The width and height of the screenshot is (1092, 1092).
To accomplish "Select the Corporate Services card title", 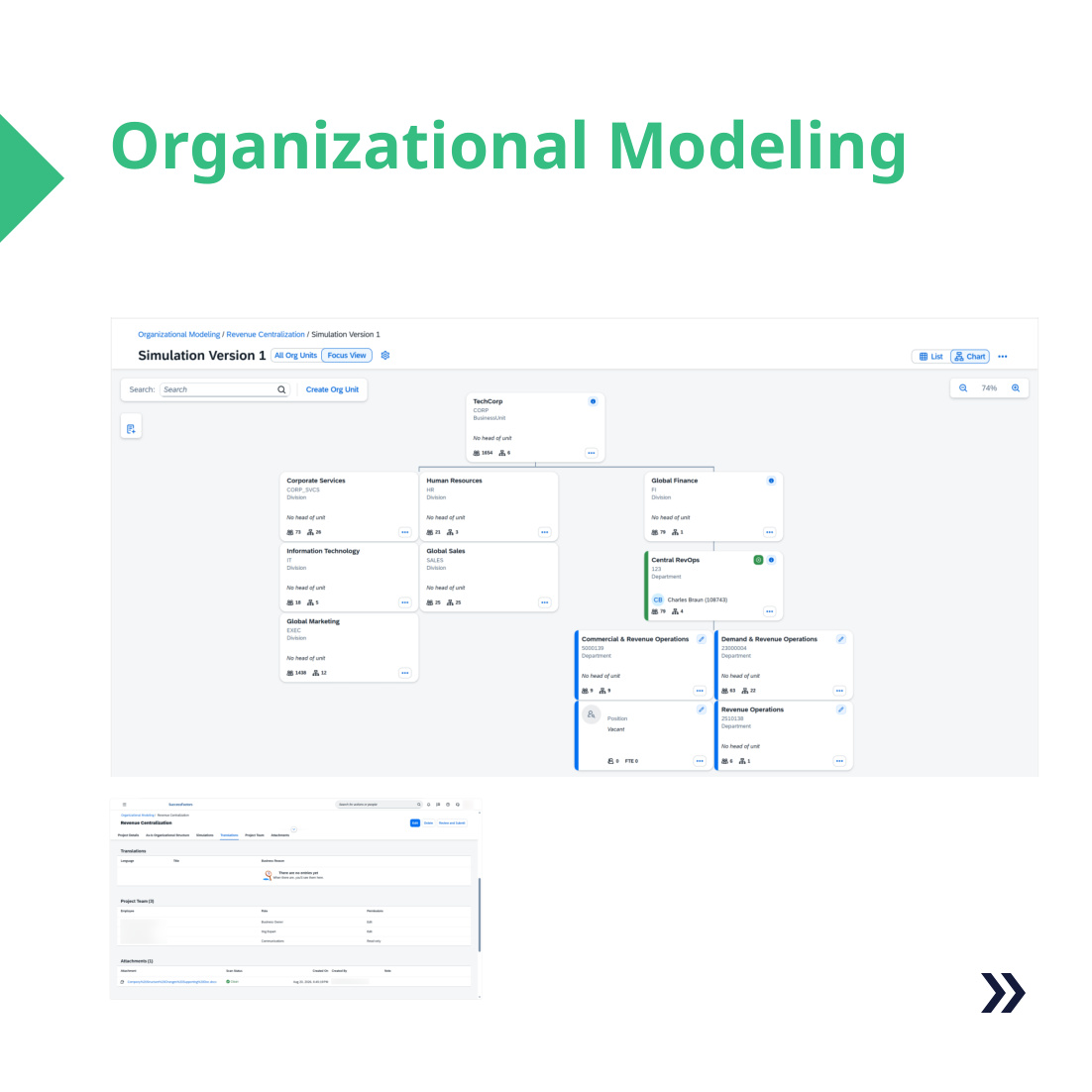I will tap(315, 481).
